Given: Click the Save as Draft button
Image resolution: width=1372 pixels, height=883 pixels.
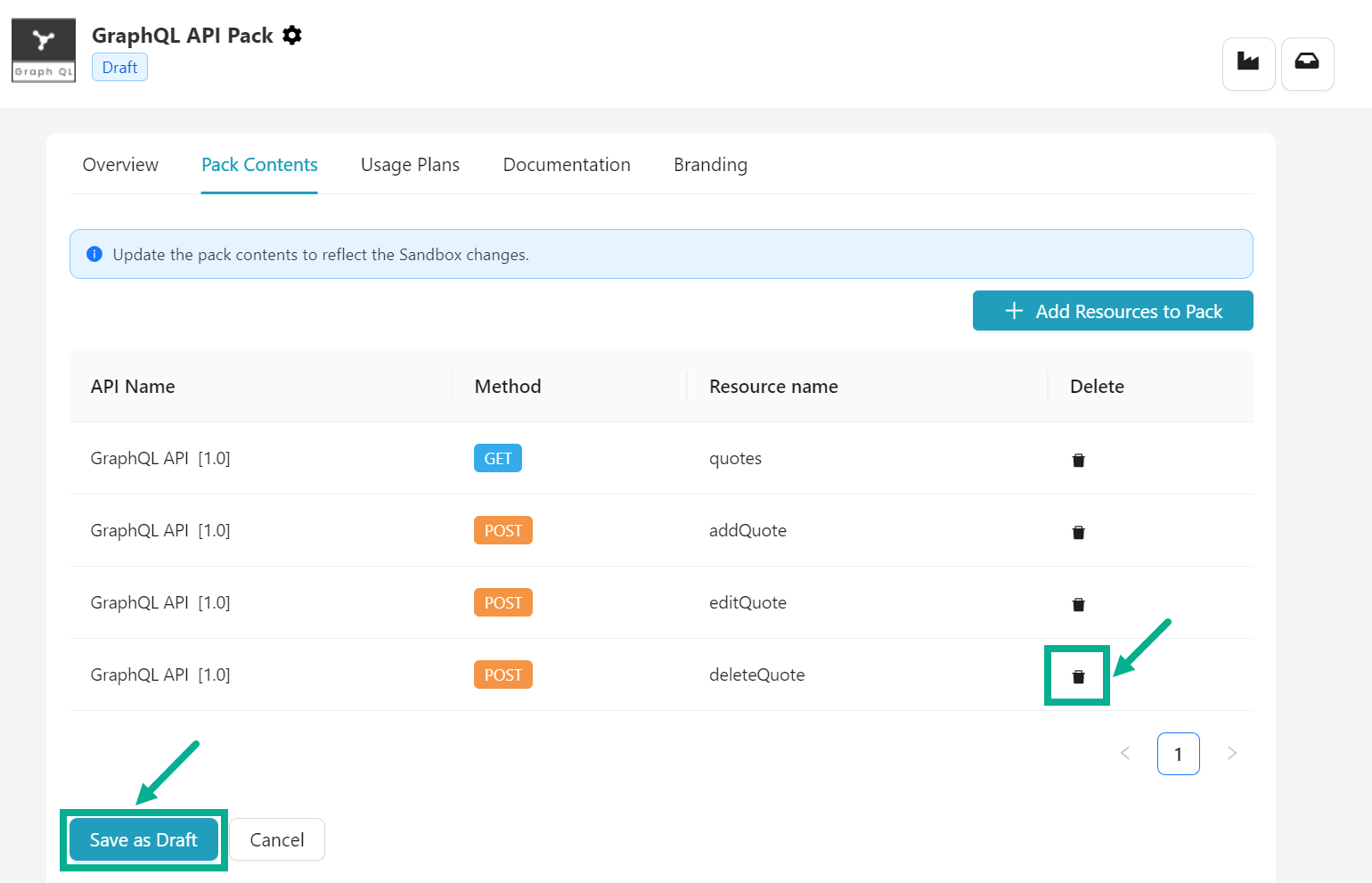Looking at the screenshot, I should (143, 839).
